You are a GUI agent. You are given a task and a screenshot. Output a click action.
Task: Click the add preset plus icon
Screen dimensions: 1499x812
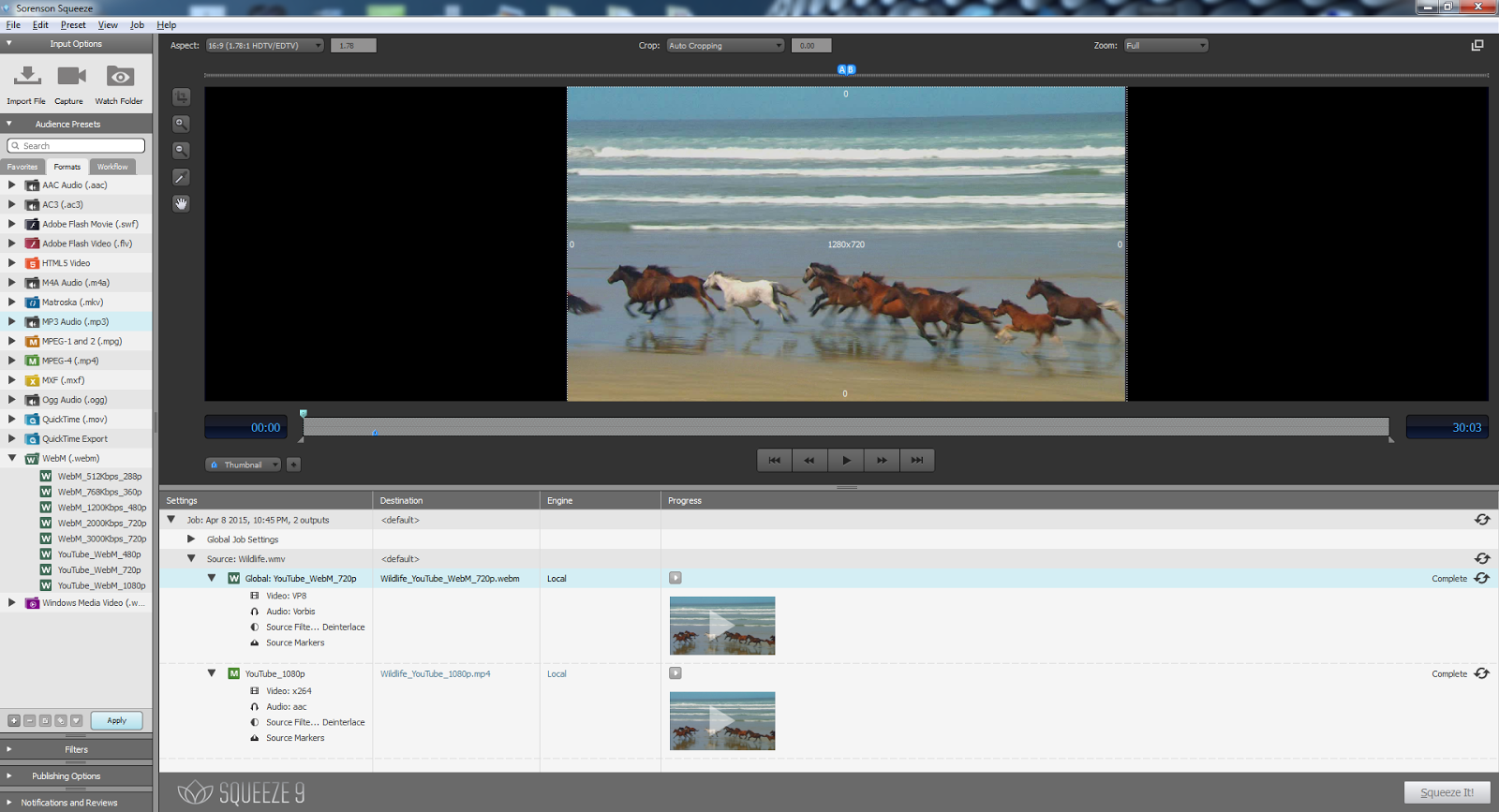coord(14,721)
